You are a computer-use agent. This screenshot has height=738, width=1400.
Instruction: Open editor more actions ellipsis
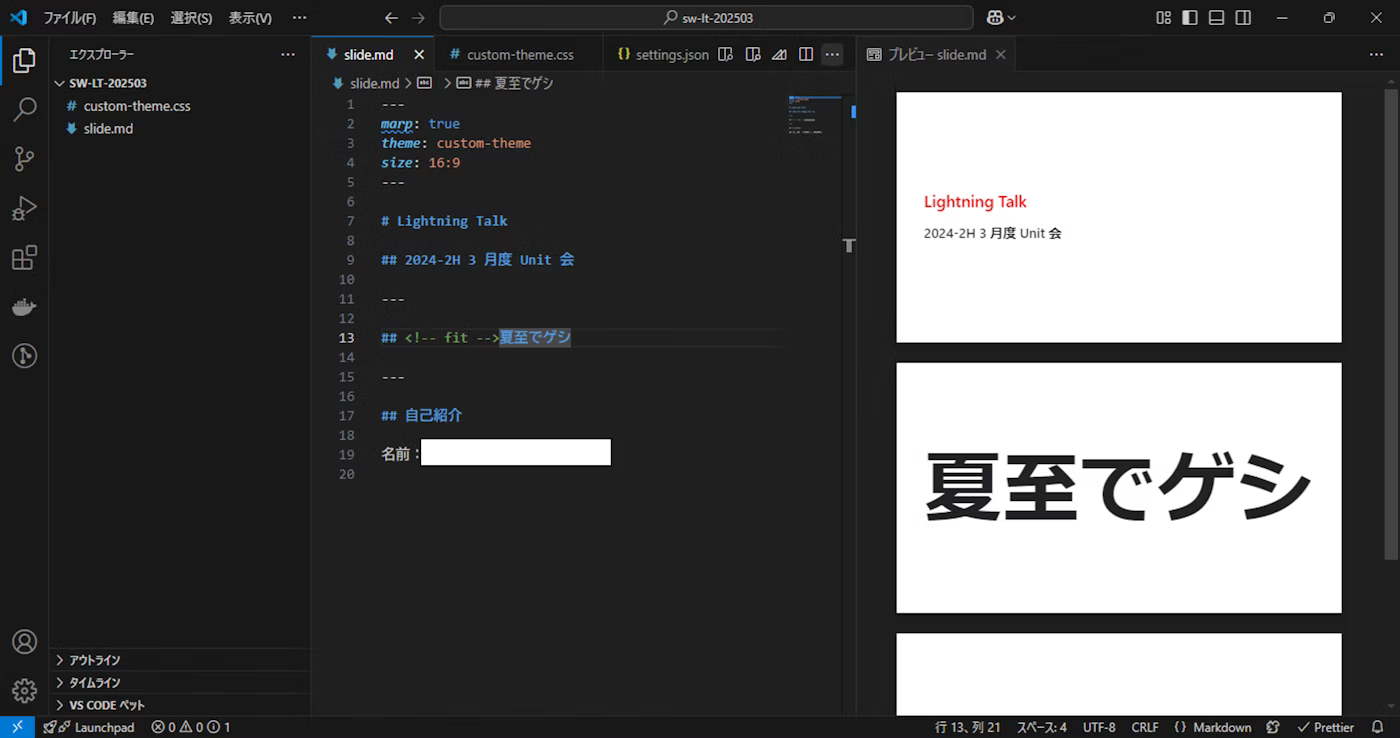832,54
